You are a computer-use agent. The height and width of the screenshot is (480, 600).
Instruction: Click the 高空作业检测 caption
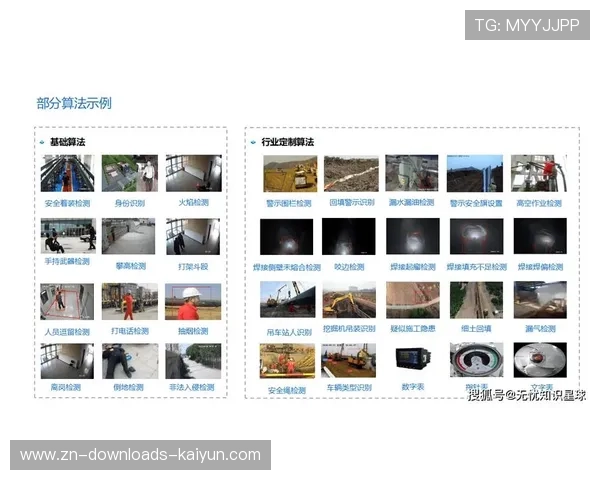(539, 203)
